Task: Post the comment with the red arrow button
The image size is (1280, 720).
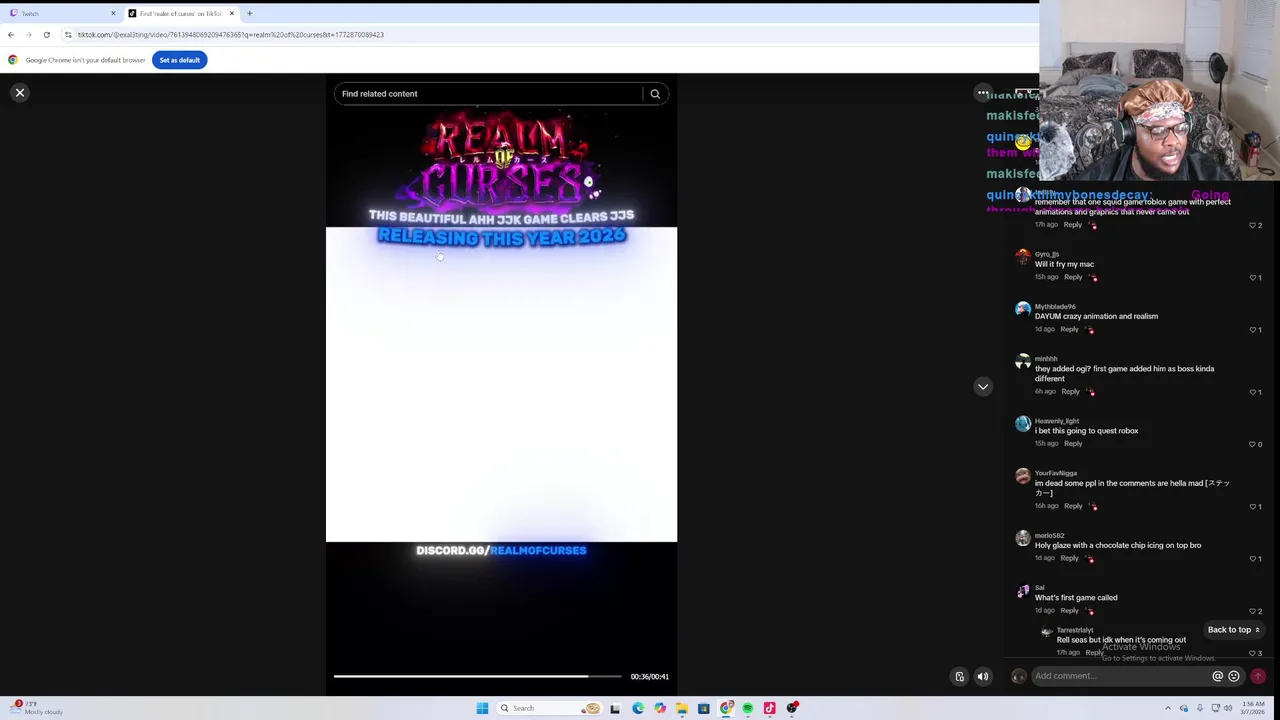Action: click(x=1258, y=676)
